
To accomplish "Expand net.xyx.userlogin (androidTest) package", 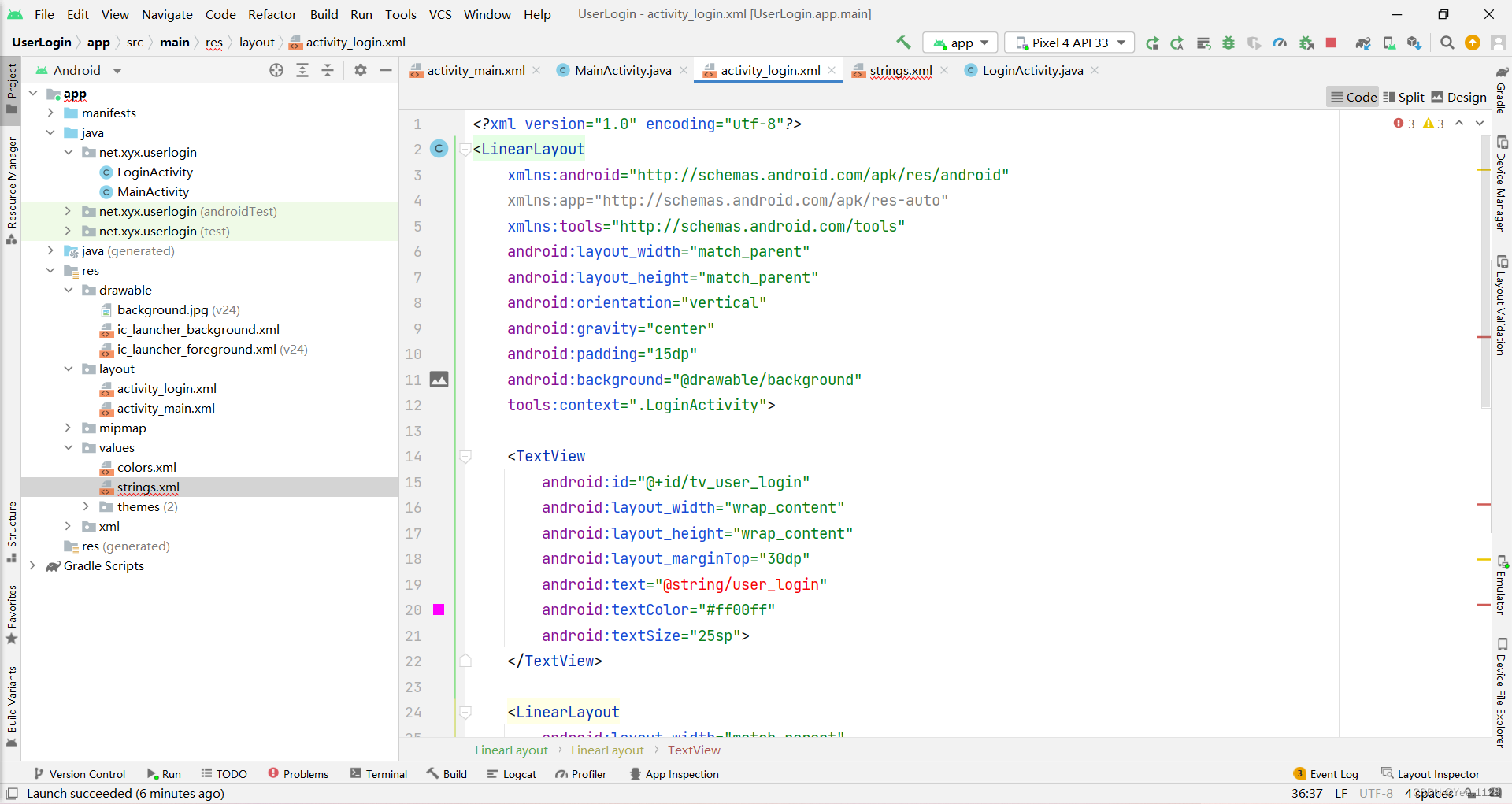I will pos(69,212).
